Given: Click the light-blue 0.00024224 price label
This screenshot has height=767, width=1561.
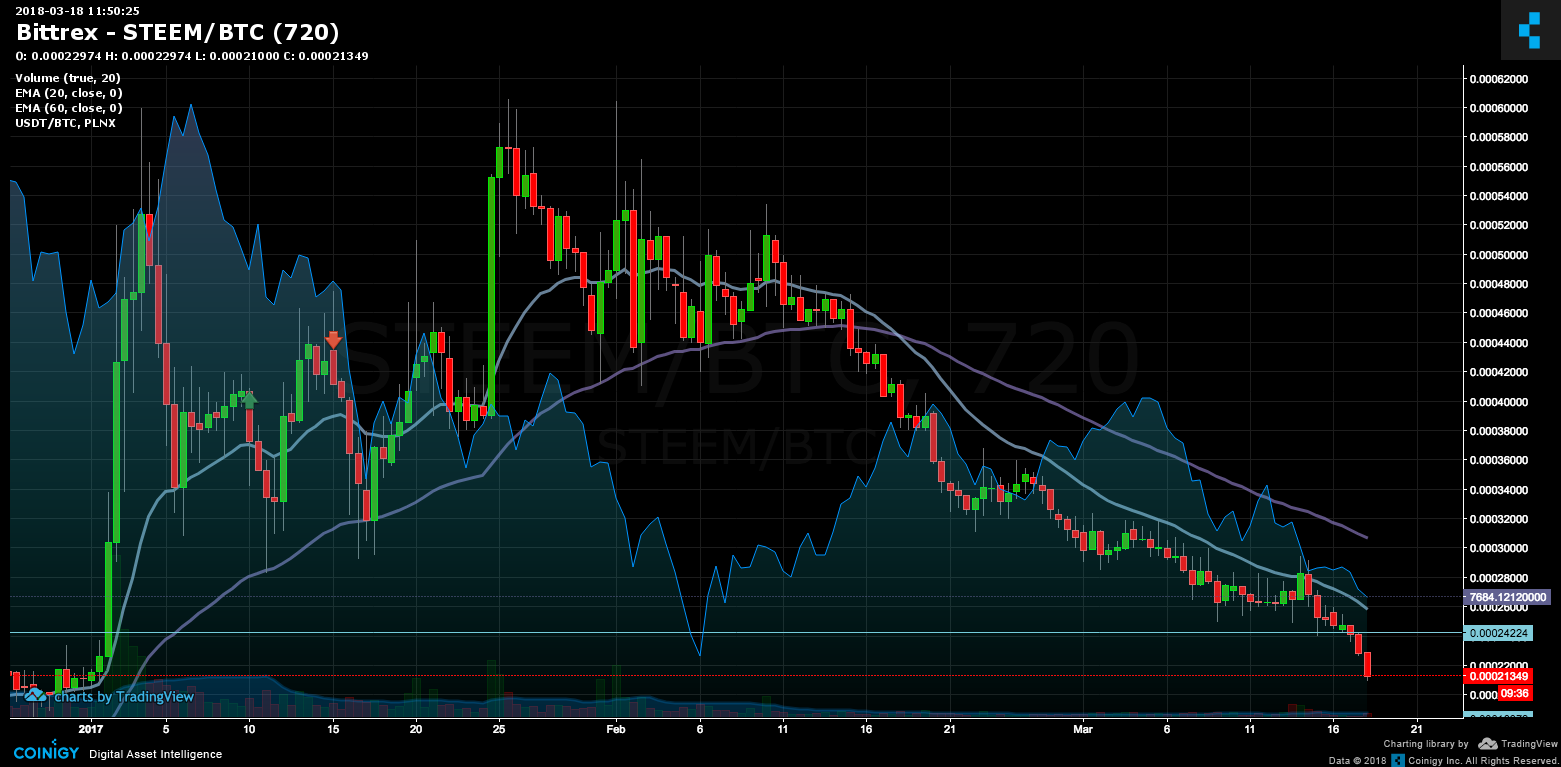Looking at the screenshot, I should tap(1498, 633).
